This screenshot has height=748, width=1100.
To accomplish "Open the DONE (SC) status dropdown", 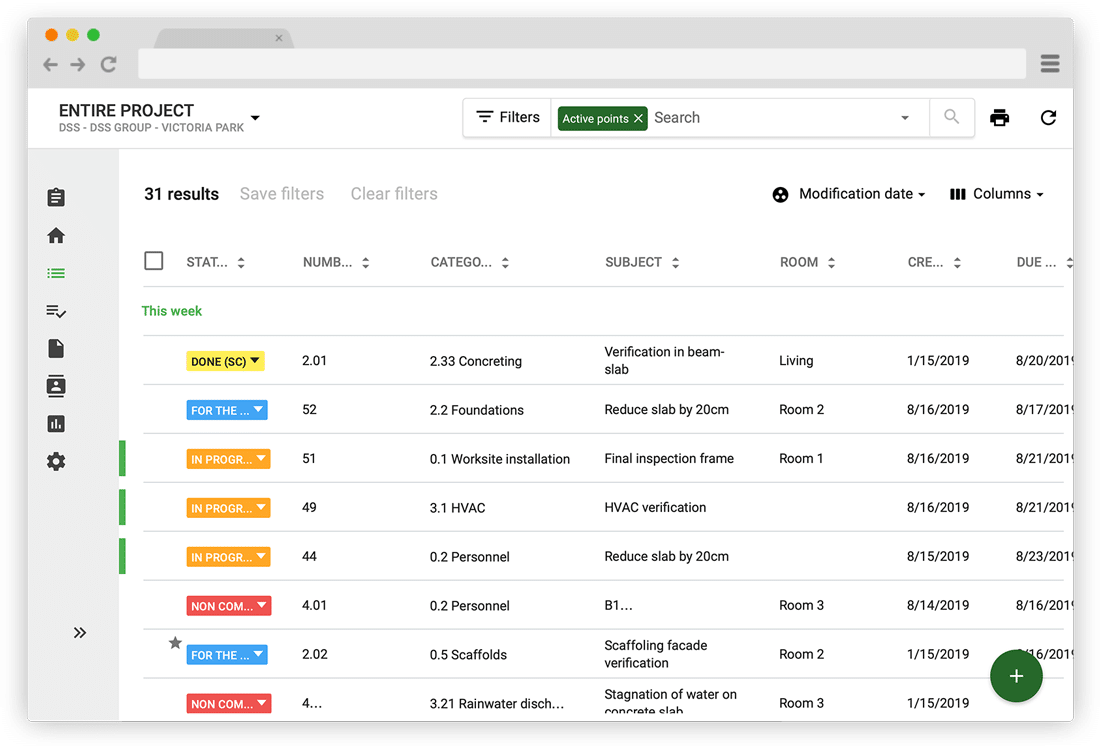I will coord(225,361).
